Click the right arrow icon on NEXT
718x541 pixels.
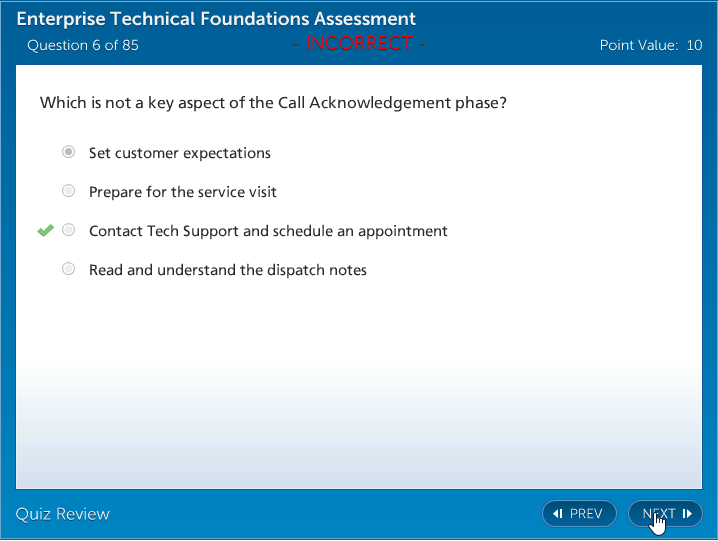[687, 514]
